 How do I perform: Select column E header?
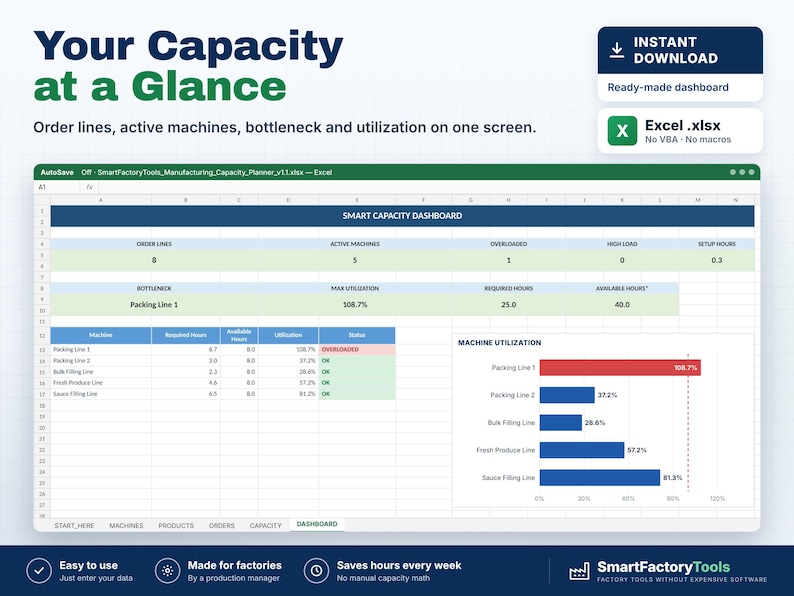coord(356,200)
